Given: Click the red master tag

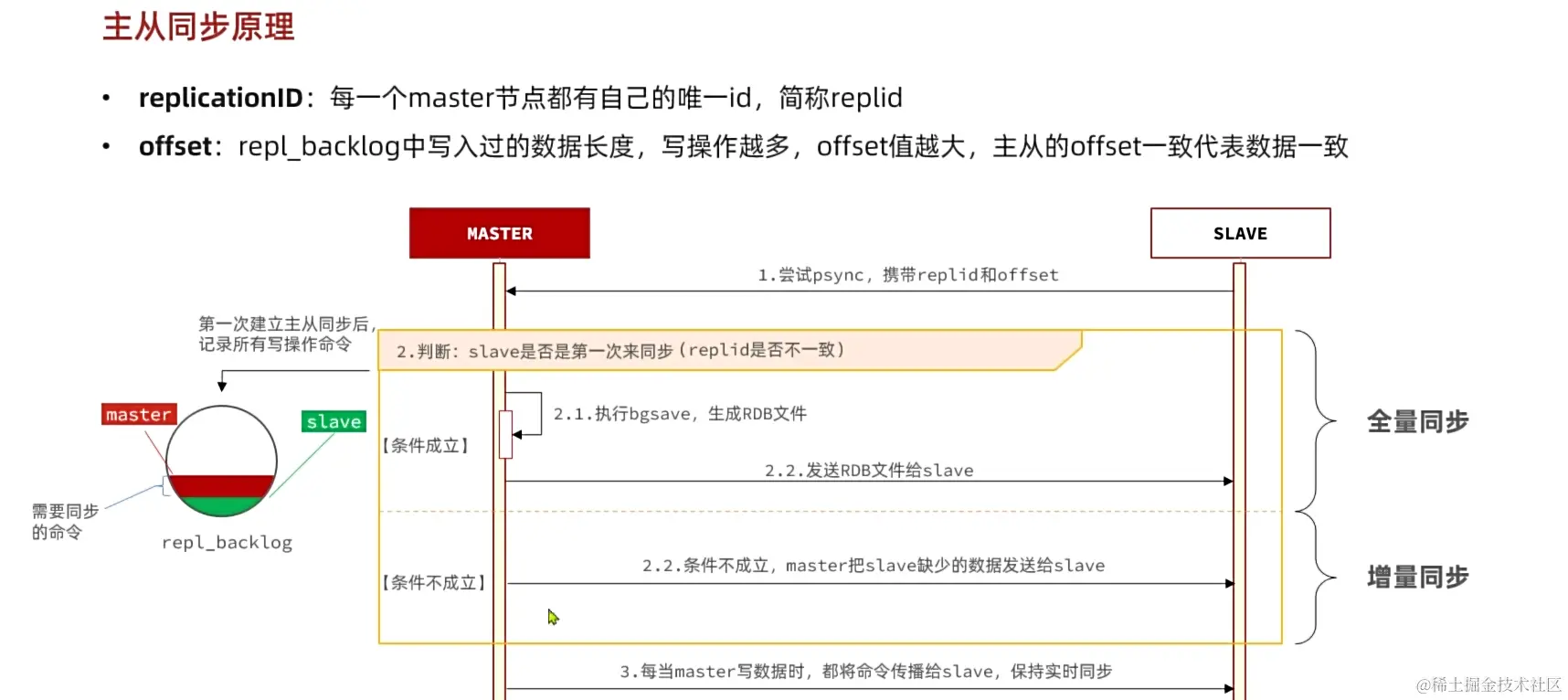Looking at the screenshot, I should click(139, 415).
